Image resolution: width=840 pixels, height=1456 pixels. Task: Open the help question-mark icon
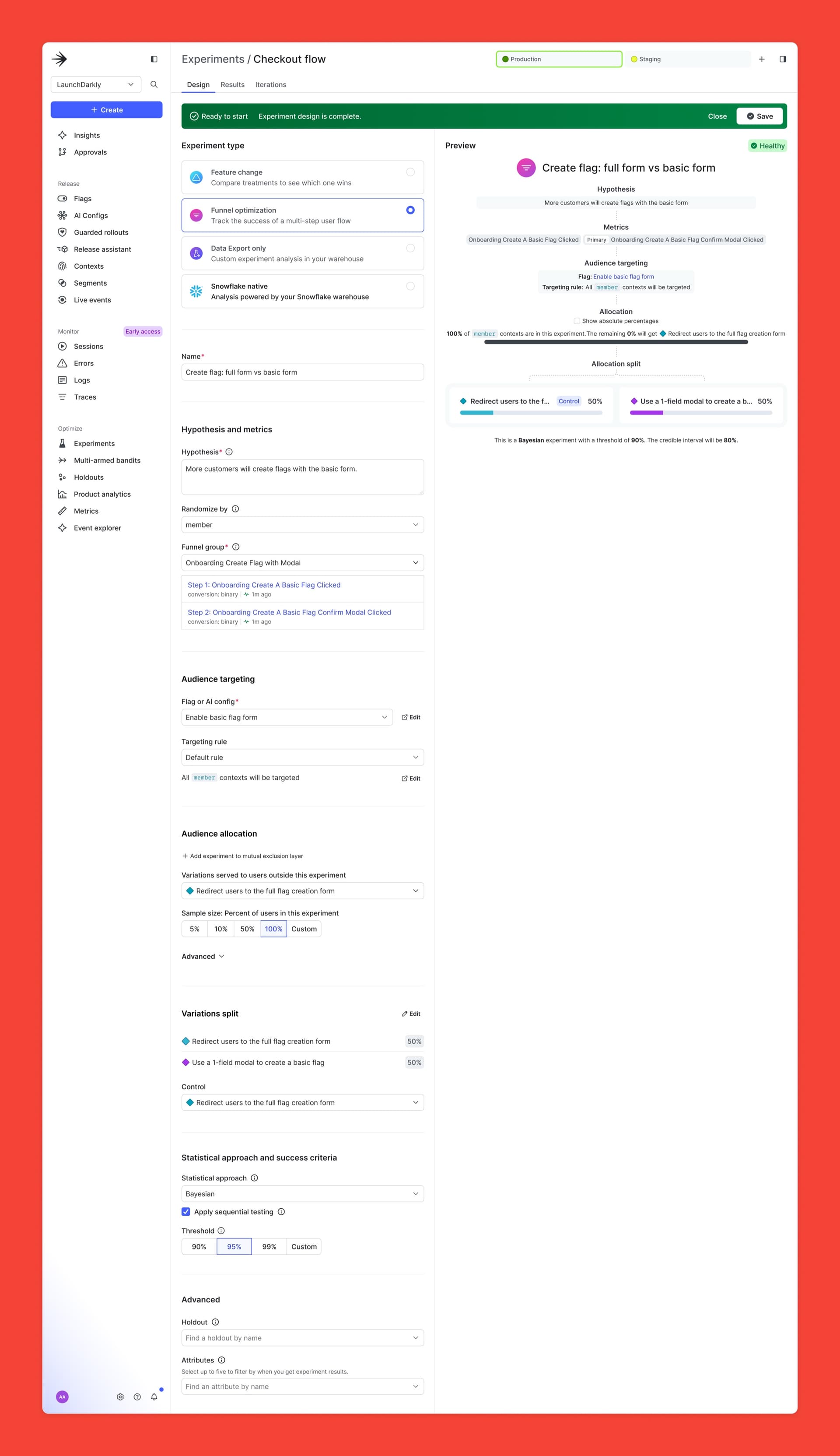(x=137, y=1397)
